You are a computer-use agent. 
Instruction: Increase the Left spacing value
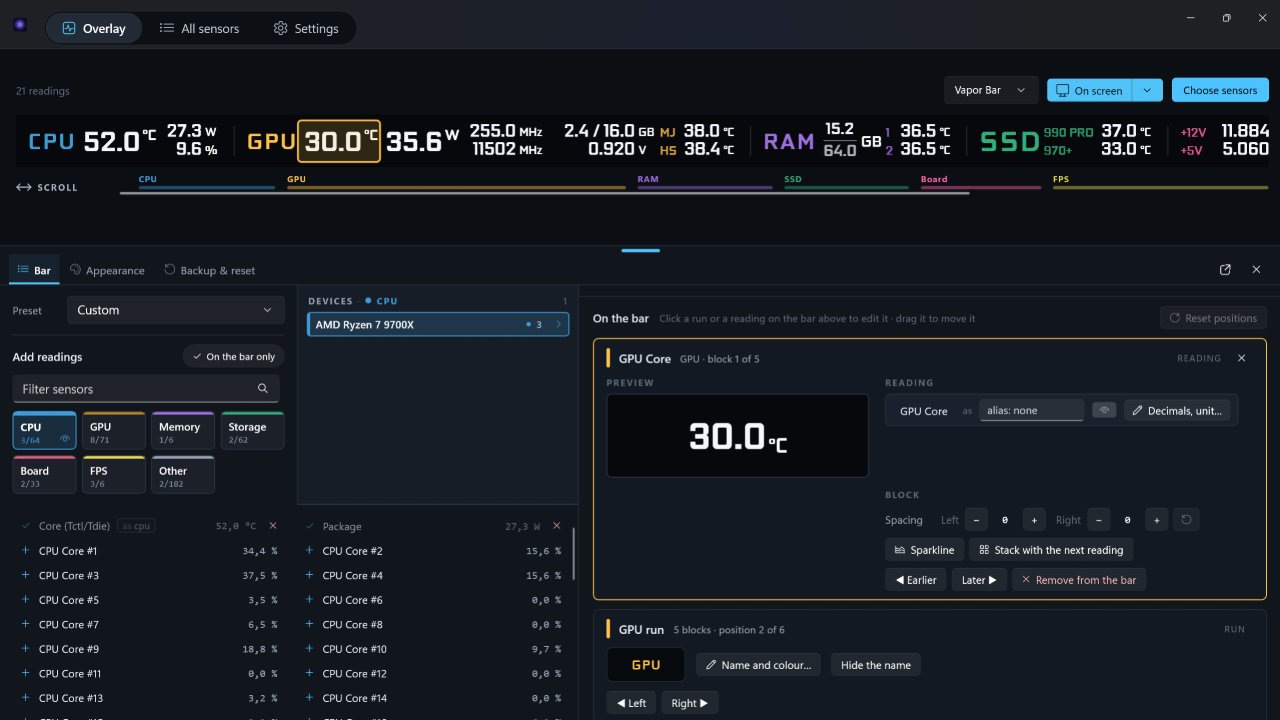click(x=1035, y=520)
